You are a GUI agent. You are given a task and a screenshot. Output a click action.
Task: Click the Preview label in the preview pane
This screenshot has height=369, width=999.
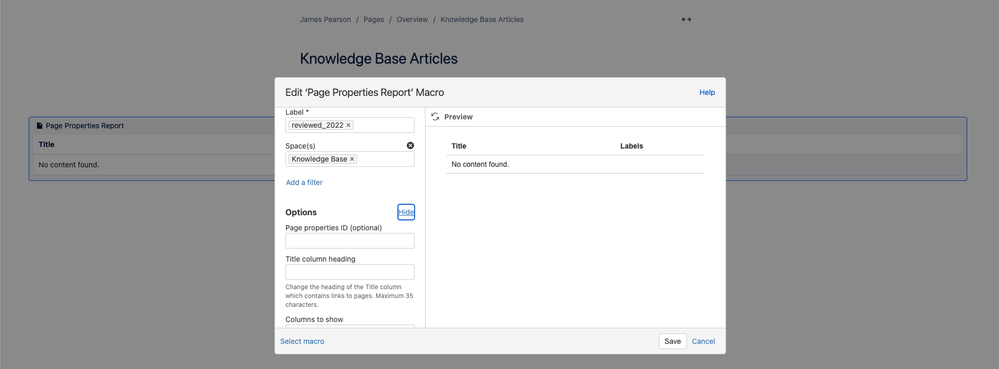point(458,117)
